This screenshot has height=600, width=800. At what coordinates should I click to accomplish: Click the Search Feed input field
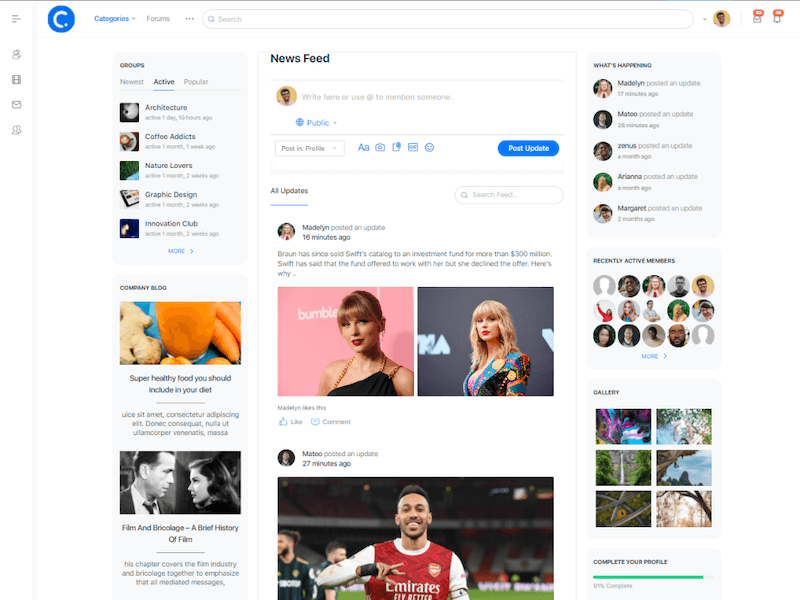pyautogui.click(x=509, y=195)
